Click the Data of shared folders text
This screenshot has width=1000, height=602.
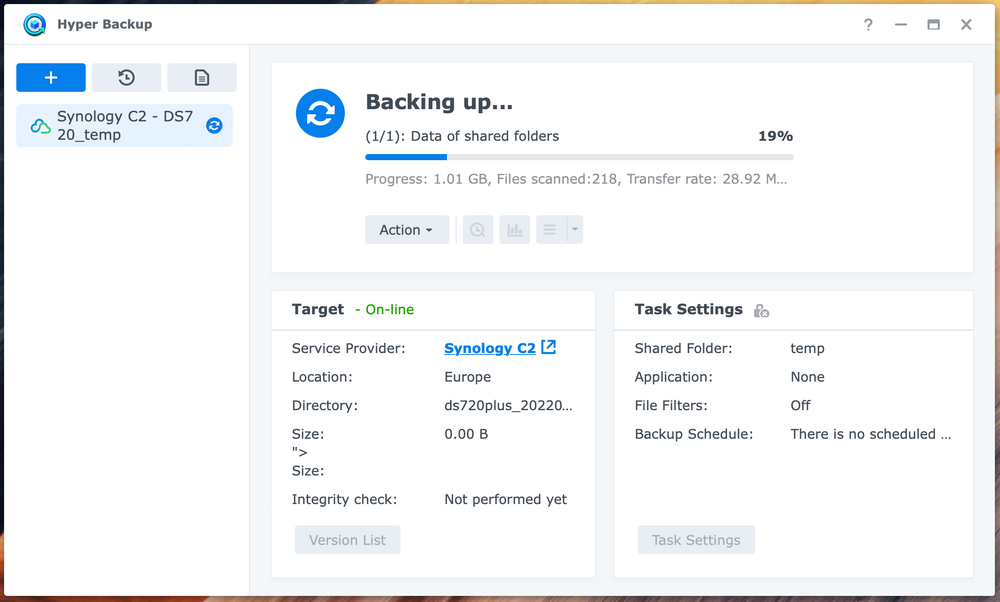click(x=485, y=136)
